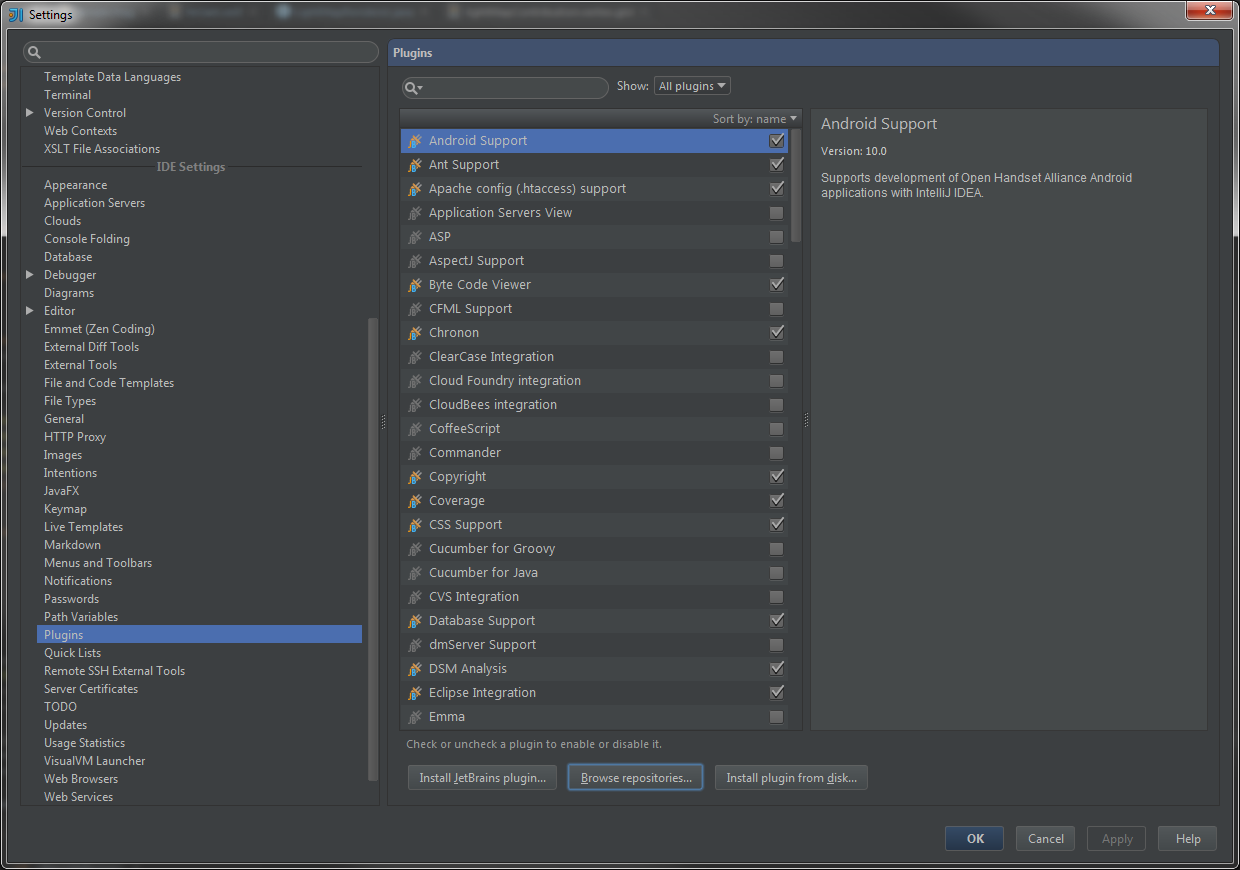This screenshot has height=870, width=1240.
Task: Click the Database Support plugin icon
Action: 415,621
